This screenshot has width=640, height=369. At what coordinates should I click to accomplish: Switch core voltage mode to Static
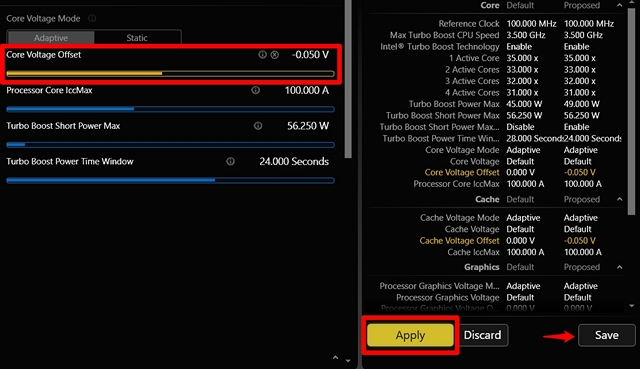coord(137,38)
